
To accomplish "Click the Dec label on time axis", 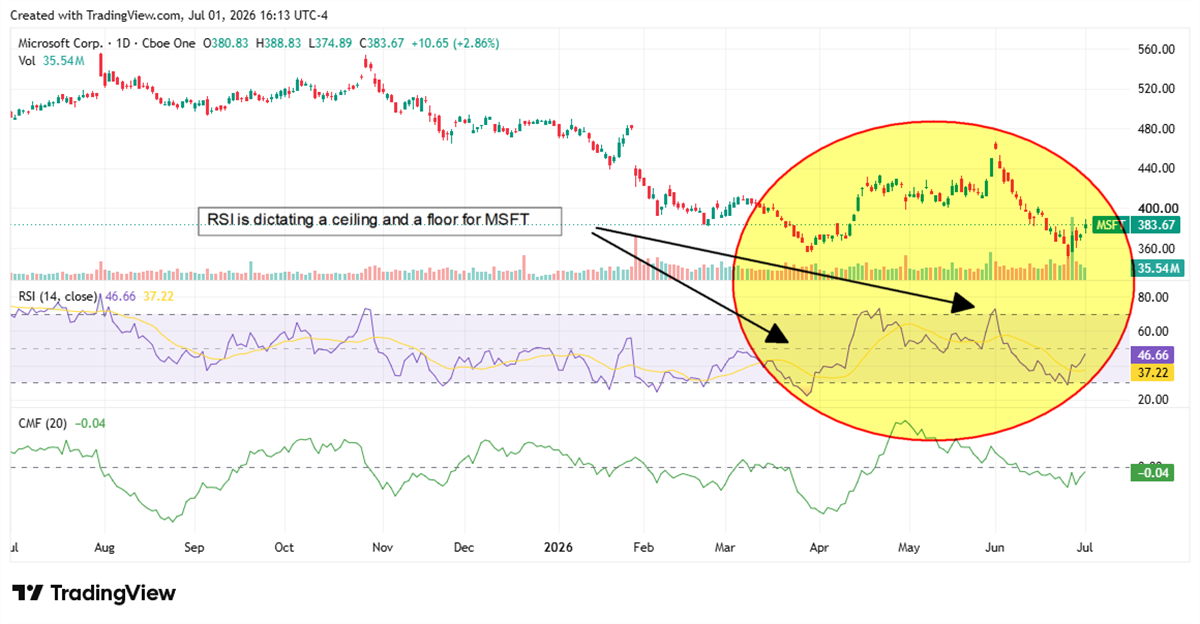I will 462,548.
